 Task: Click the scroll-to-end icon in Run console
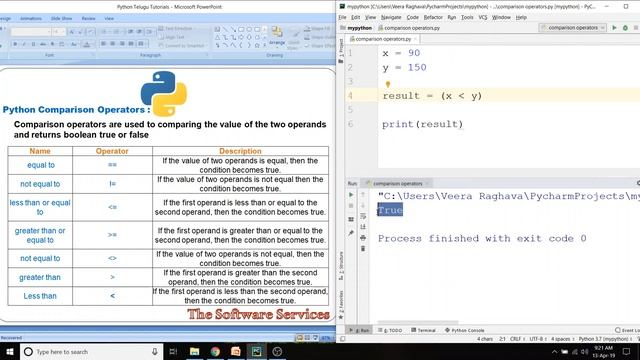pos(363,227)
